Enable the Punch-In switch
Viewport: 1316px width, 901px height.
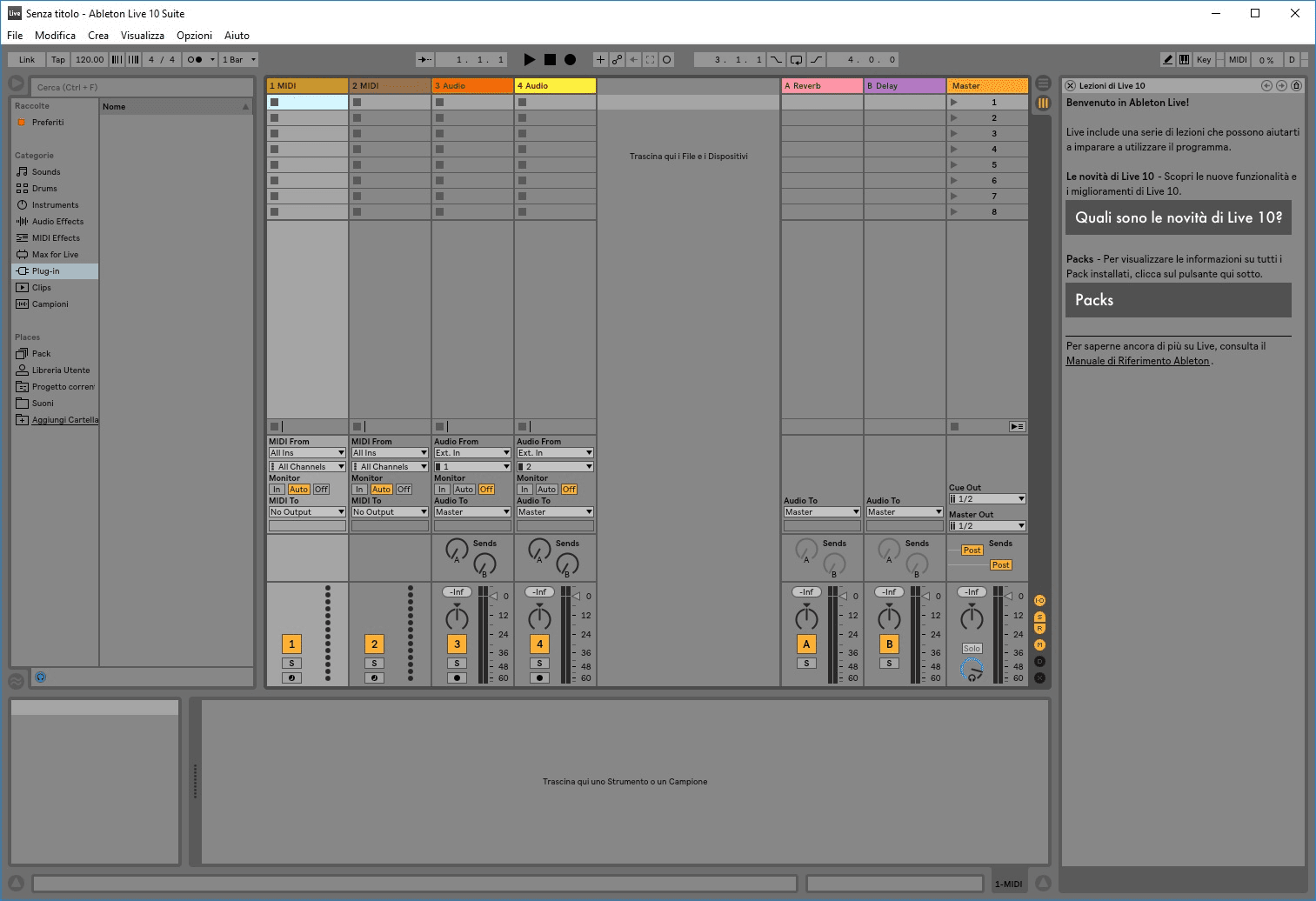click(x=776, y=60)
